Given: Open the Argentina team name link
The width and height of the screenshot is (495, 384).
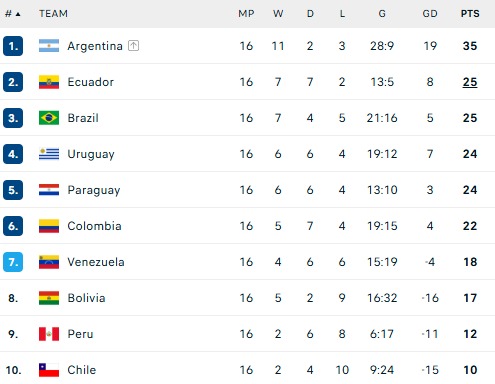Looking at the screenshot, I should [95, 46].
